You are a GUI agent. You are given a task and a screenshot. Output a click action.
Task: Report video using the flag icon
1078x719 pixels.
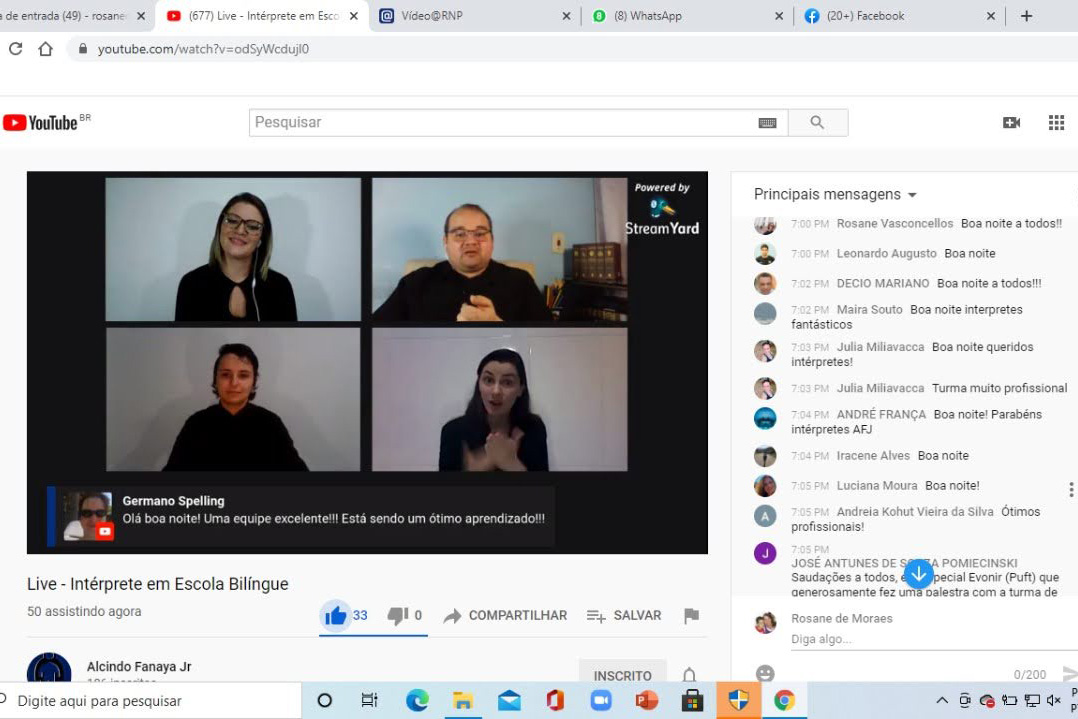(x=691, y=615)
